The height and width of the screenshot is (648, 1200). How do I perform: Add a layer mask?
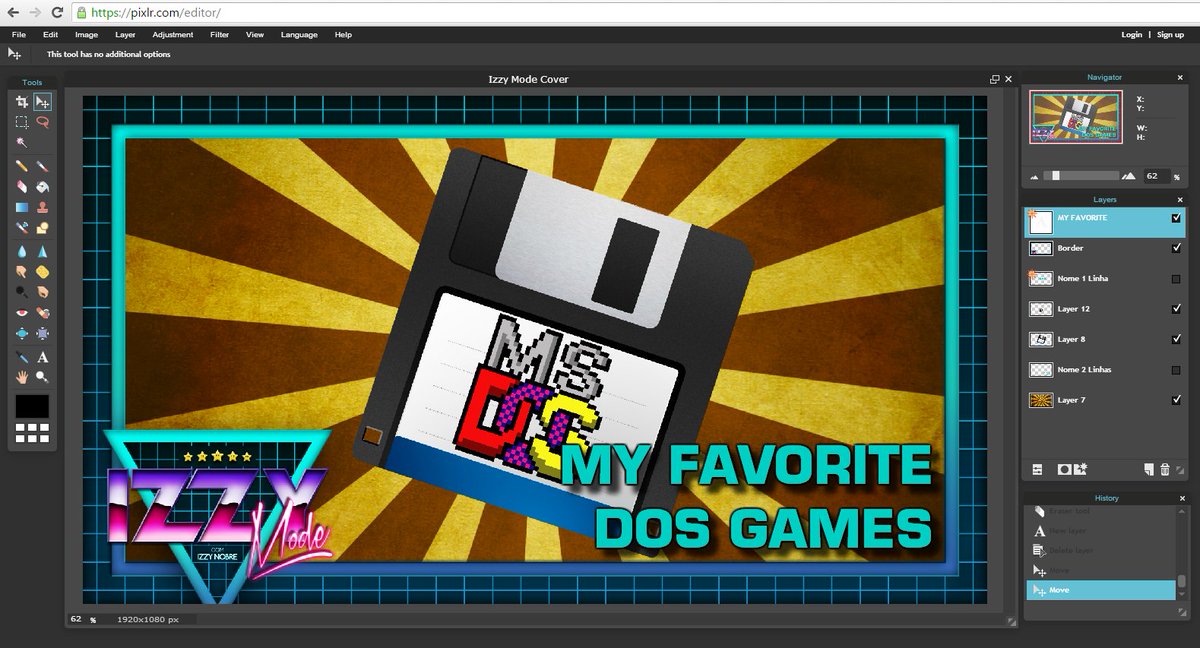pos(1064,469)
